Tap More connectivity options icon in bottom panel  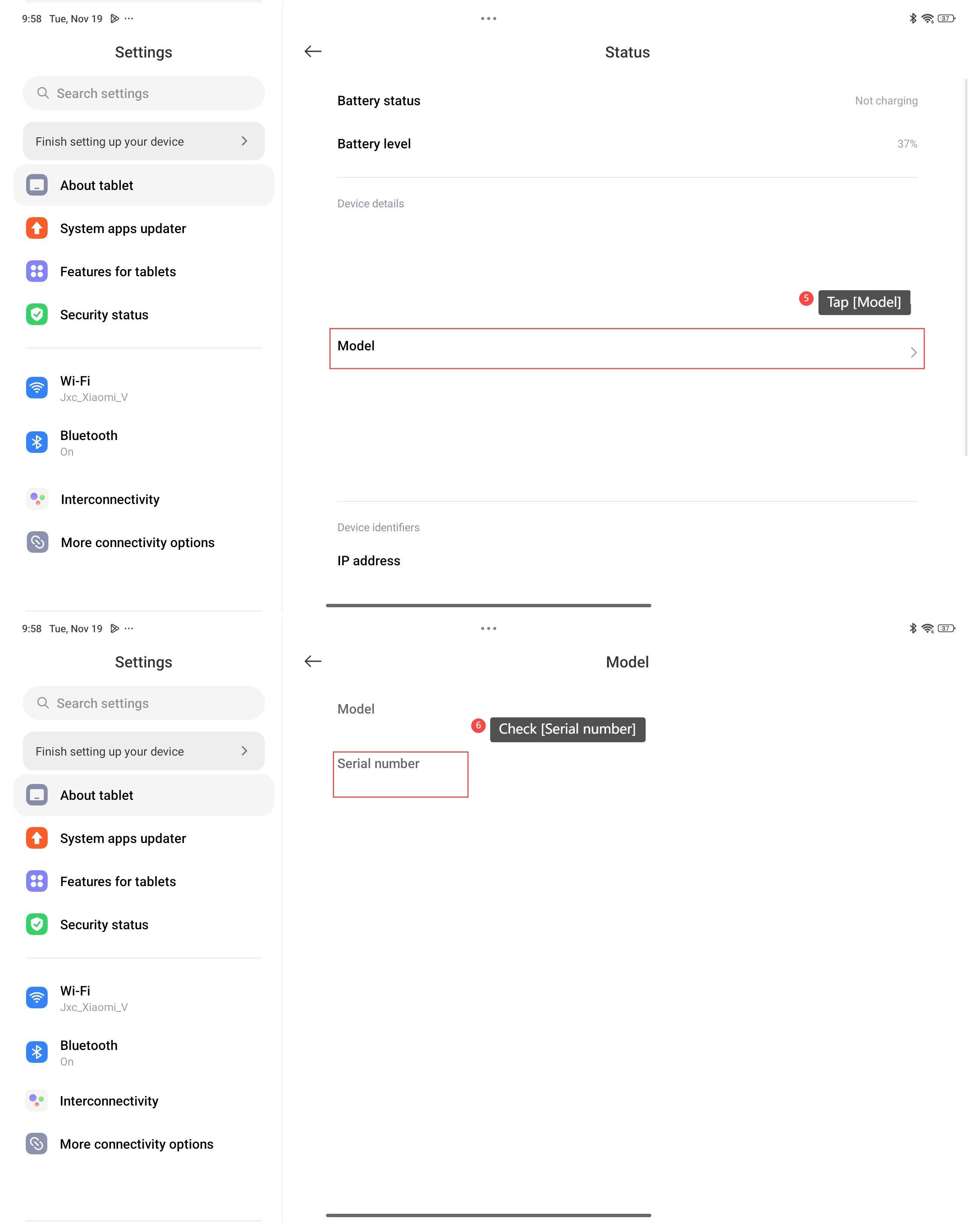[x=37, y=1144]
